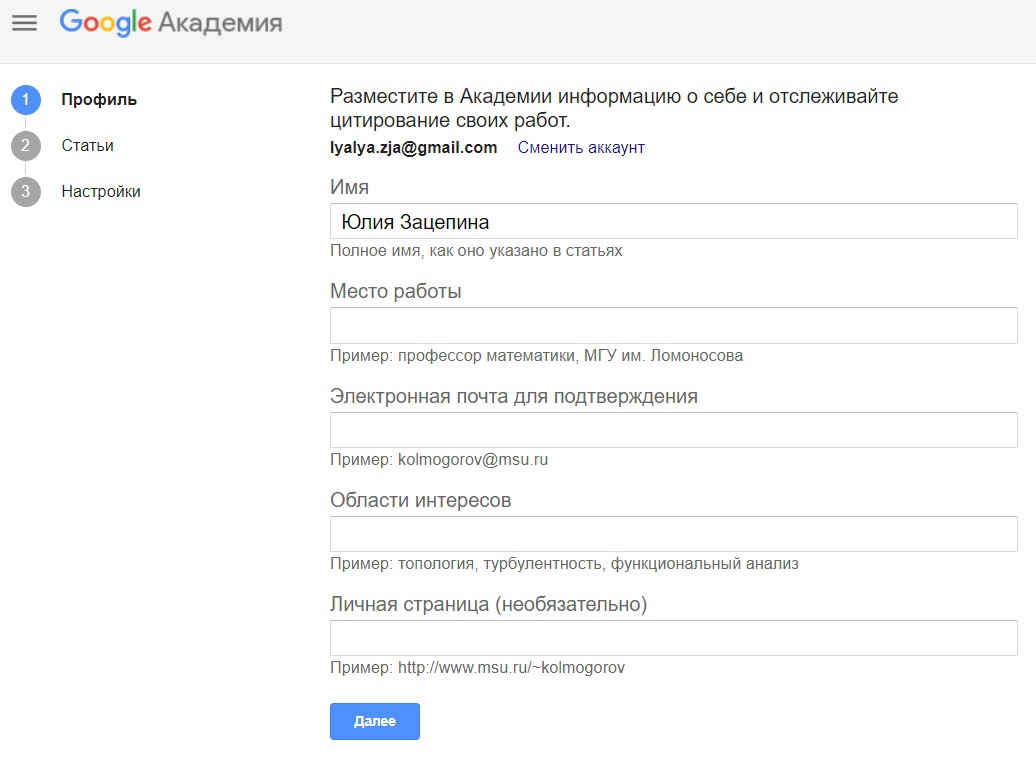Focus the Имя field with Юлия Зацепина
The height and width of the screenshot is (757, 1036).
673,221
